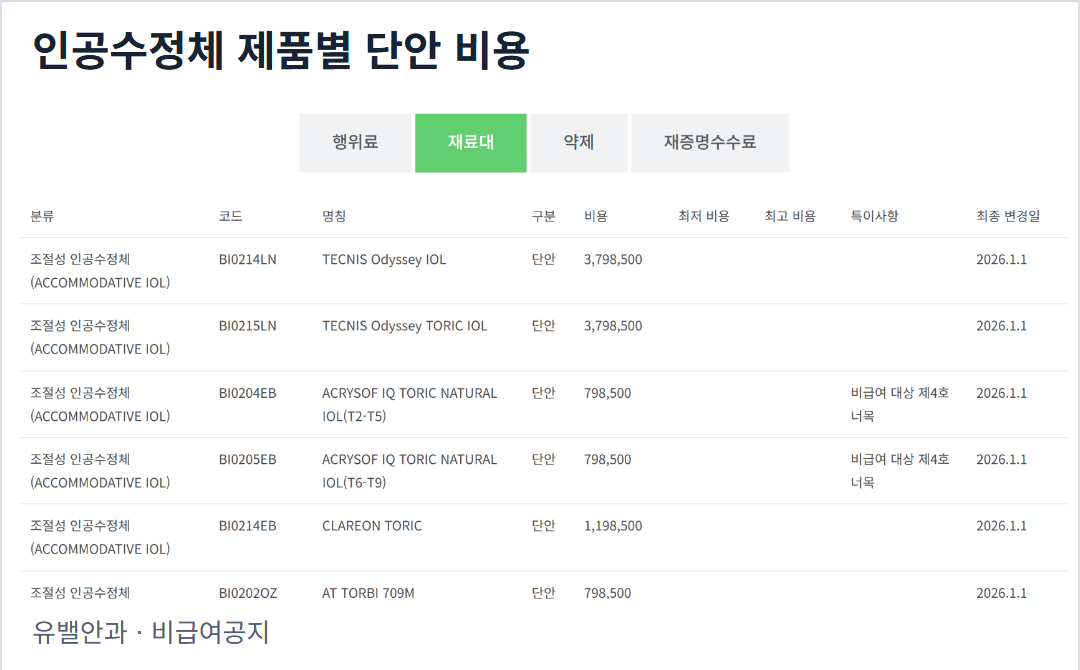This screenshot has width=1080, height=670.
Task: Click the 비용 column header
Action: tap(596, 216)
